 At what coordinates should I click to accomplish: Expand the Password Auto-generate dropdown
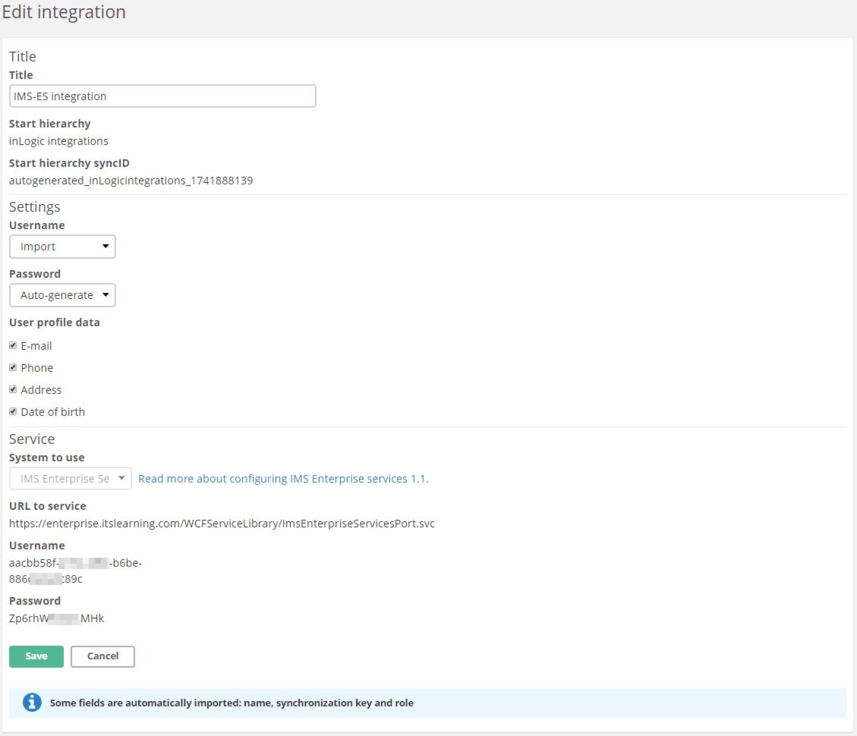point(62,295)
